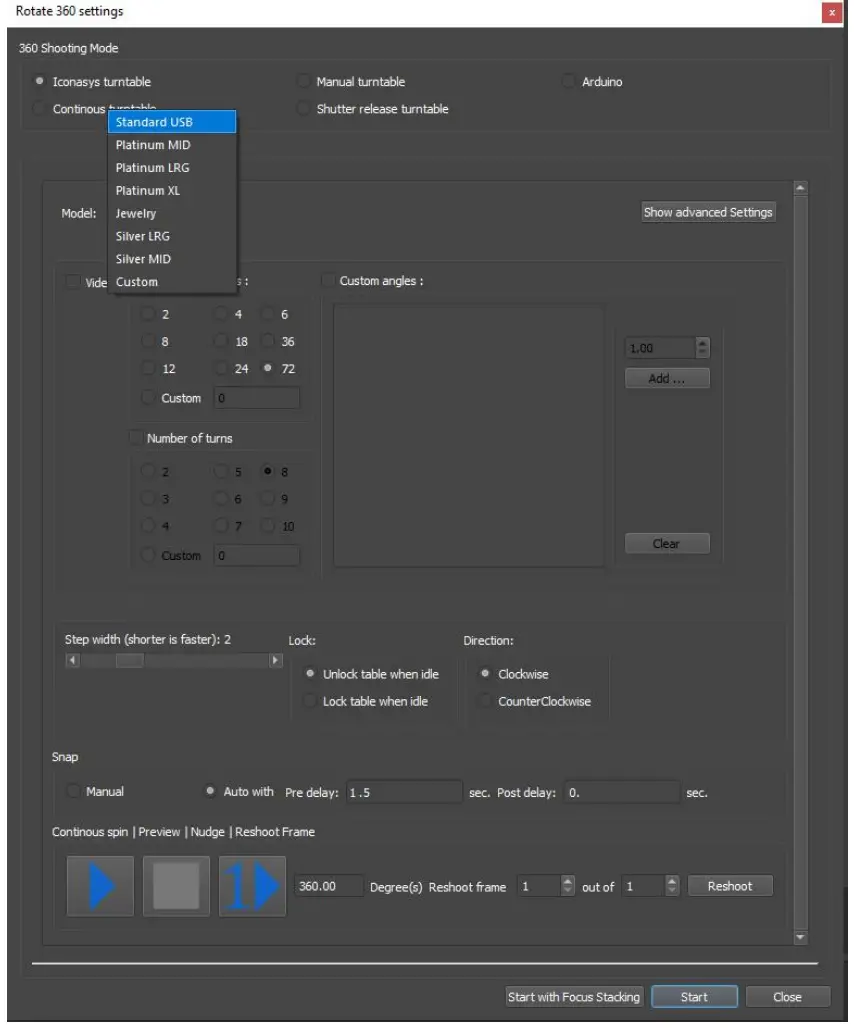Stop turntable with gray square icon
This screenshot has height=1029, width=854.
pos(176,886)
